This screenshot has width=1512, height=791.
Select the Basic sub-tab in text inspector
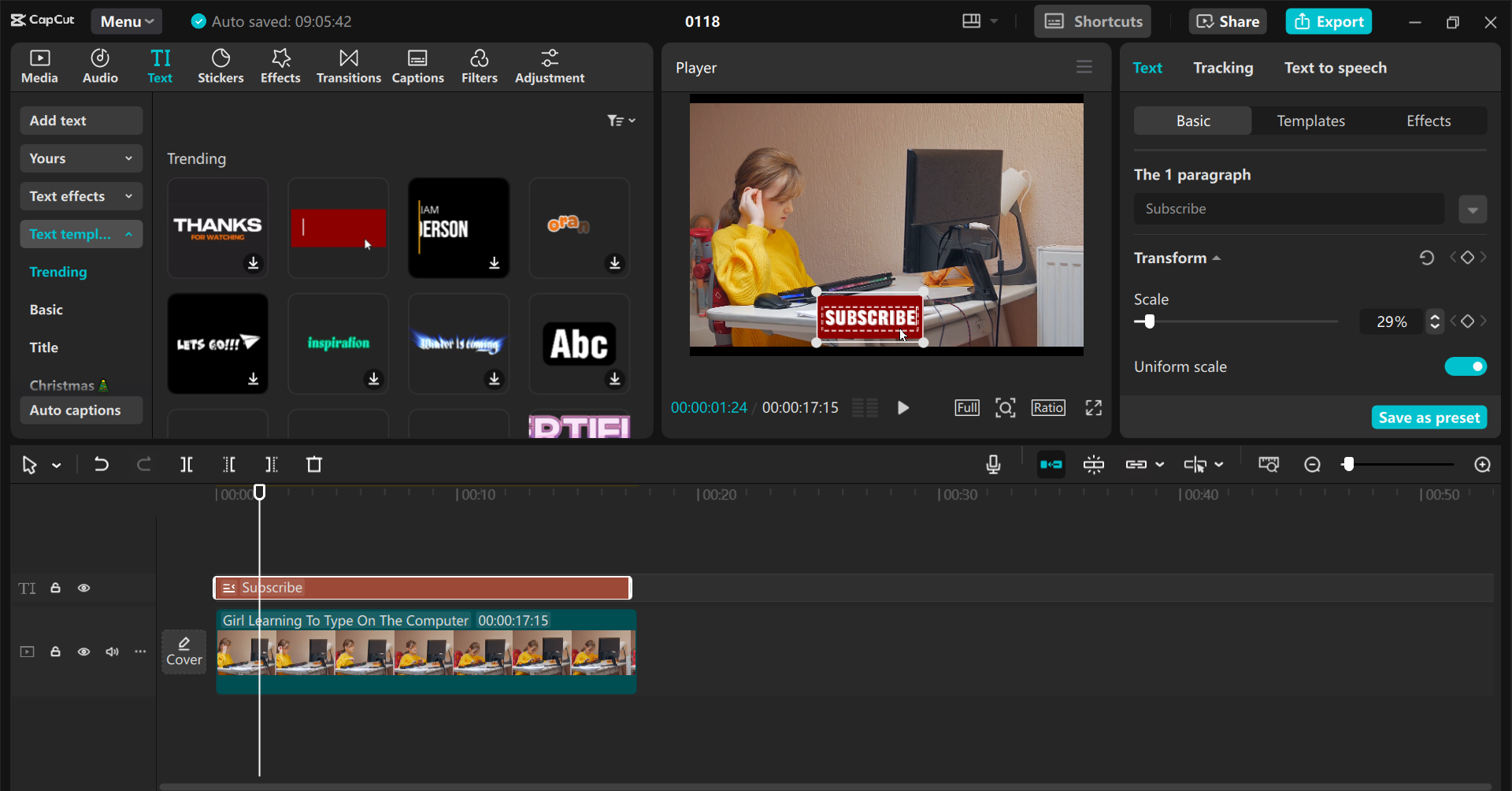pos(1193,121)
